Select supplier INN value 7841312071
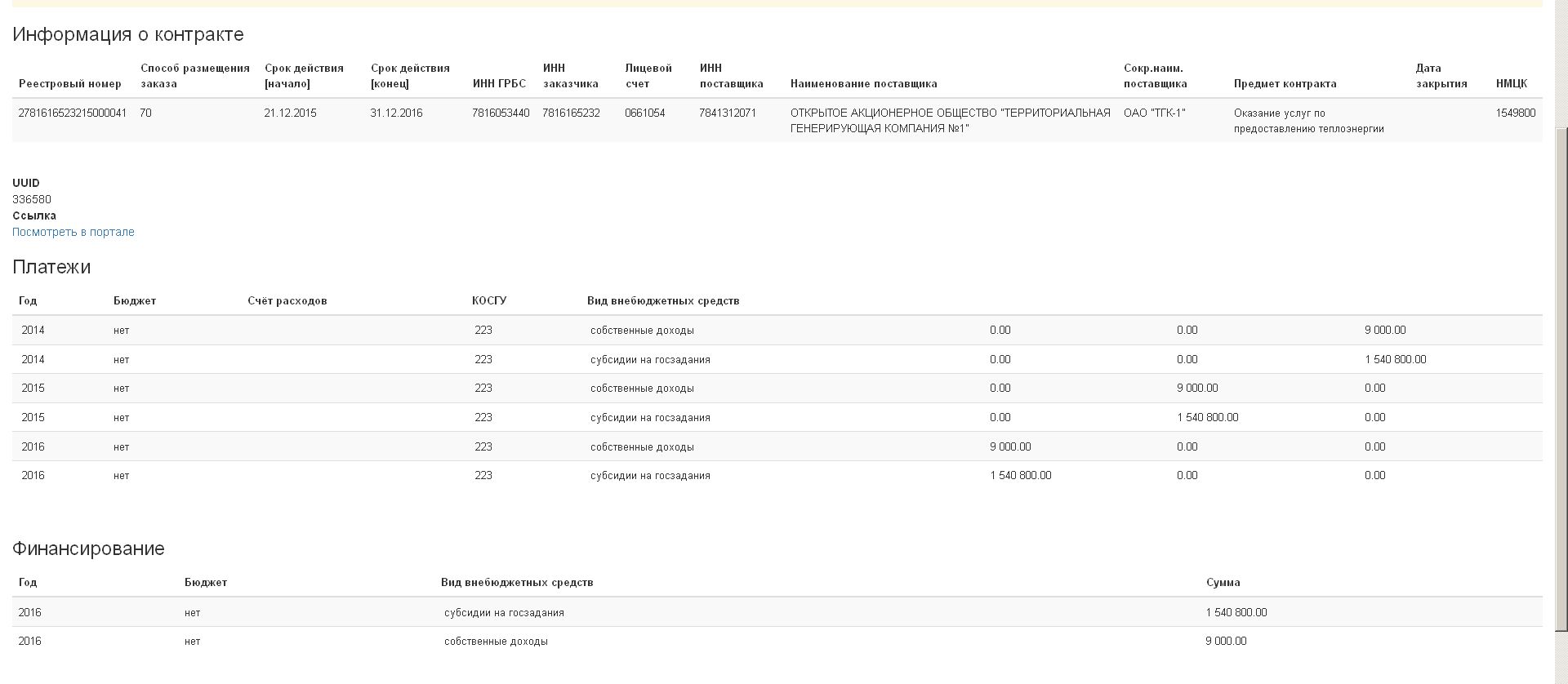This screenshot has width=1568, height=684. click(x=727, y=113)
